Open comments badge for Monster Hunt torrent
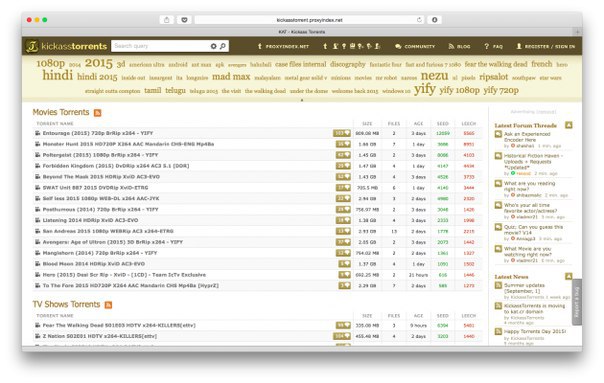The width and height of the screenshot is (604, 383). click(343, 144)
